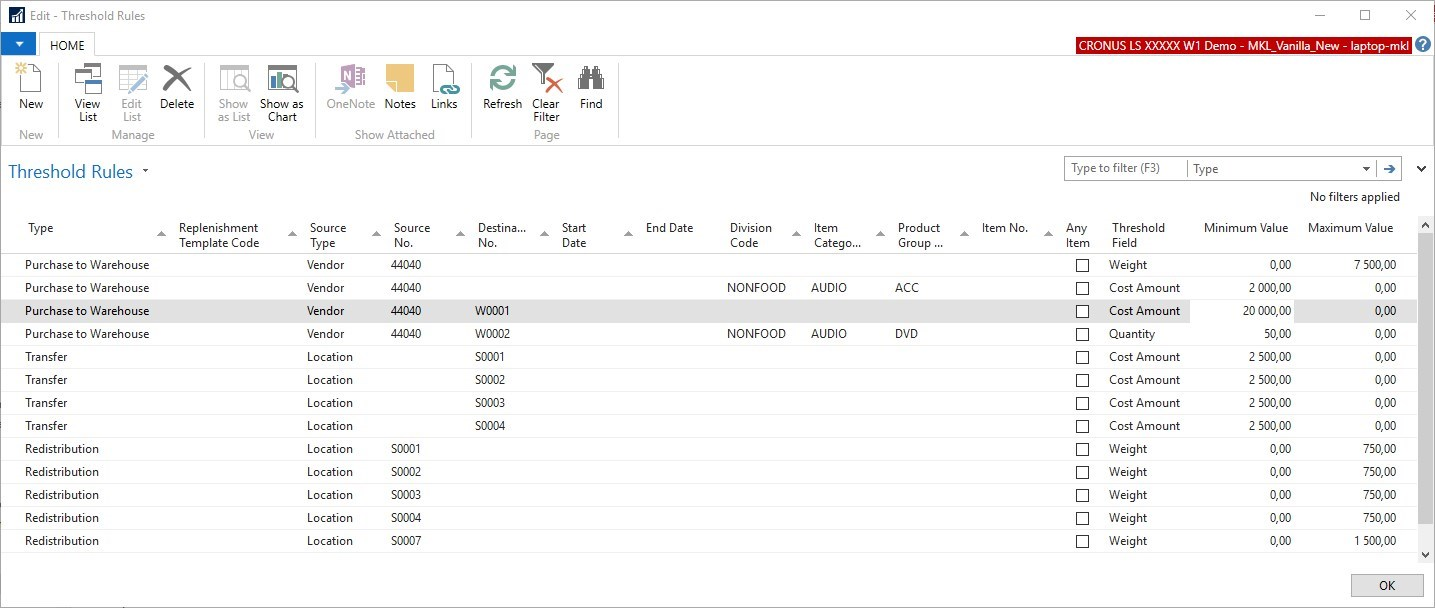Expand the filter pane chevron

click(1421, 169)
